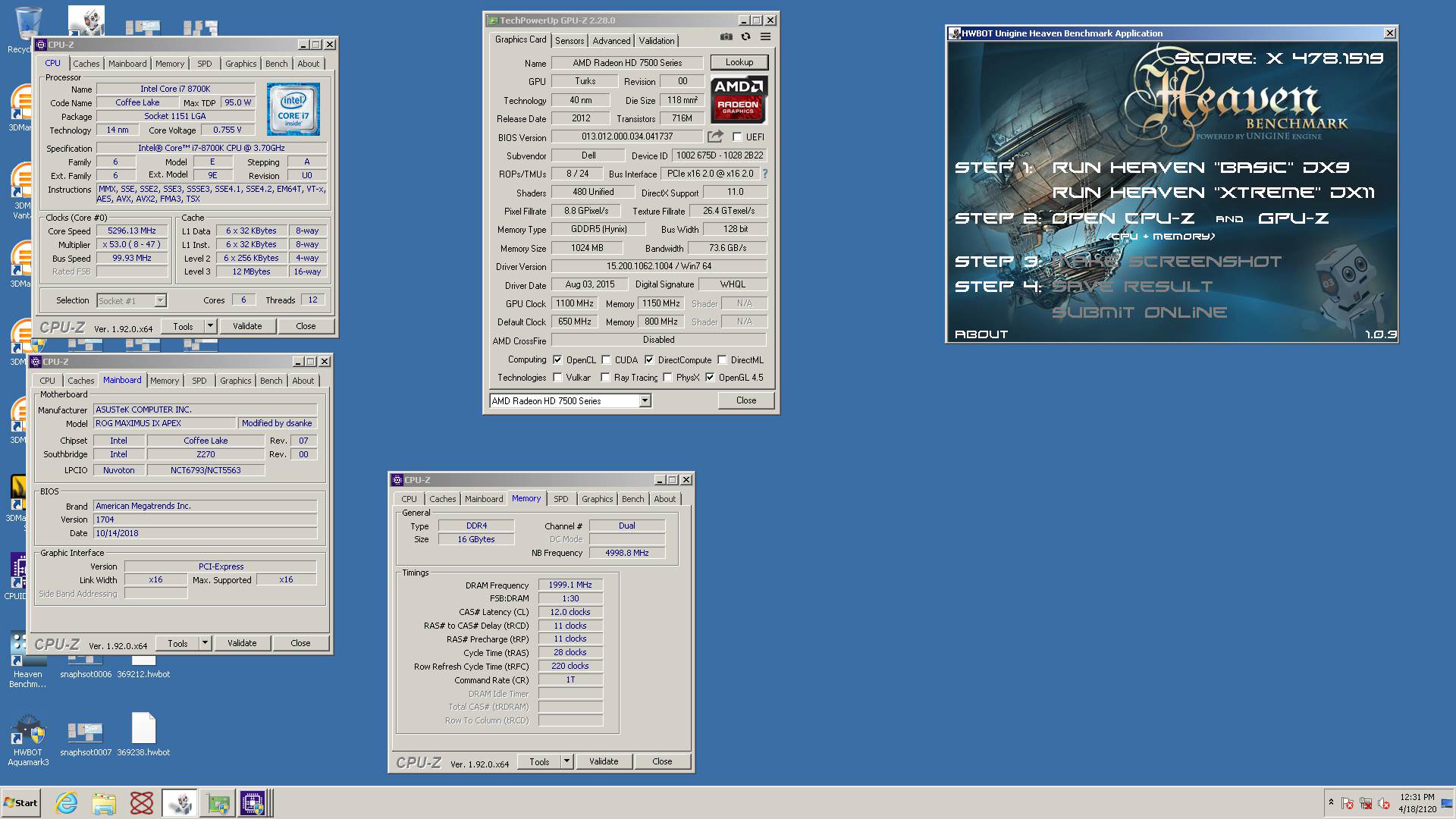
Task: Click the Core Speed value 5296.13 MHz
Action: pos(132,231)
